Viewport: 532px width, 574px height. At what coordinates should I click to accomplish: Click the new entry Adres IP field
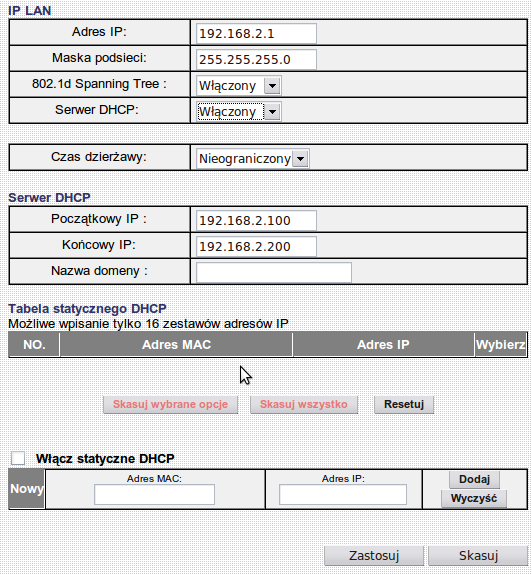[x=343, y=495]
